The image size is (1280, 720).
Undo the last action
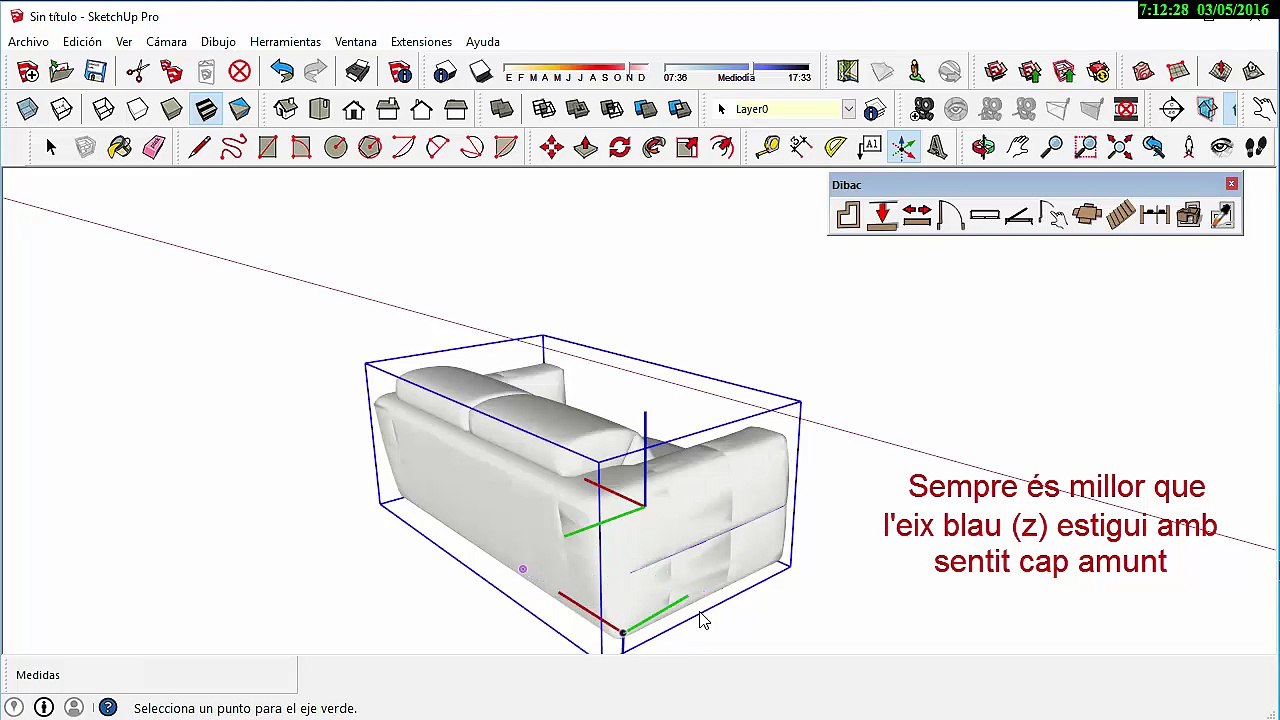(282, 72)
